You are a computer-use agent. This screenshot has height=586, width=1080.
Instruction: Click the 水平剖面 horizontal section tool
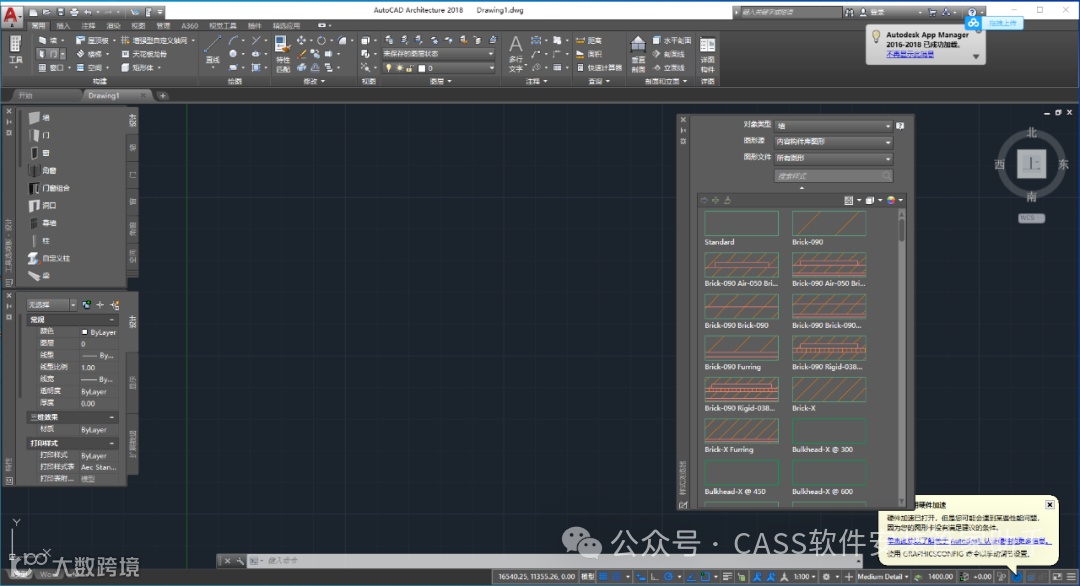pyautogui.click(x=672, y=41)
